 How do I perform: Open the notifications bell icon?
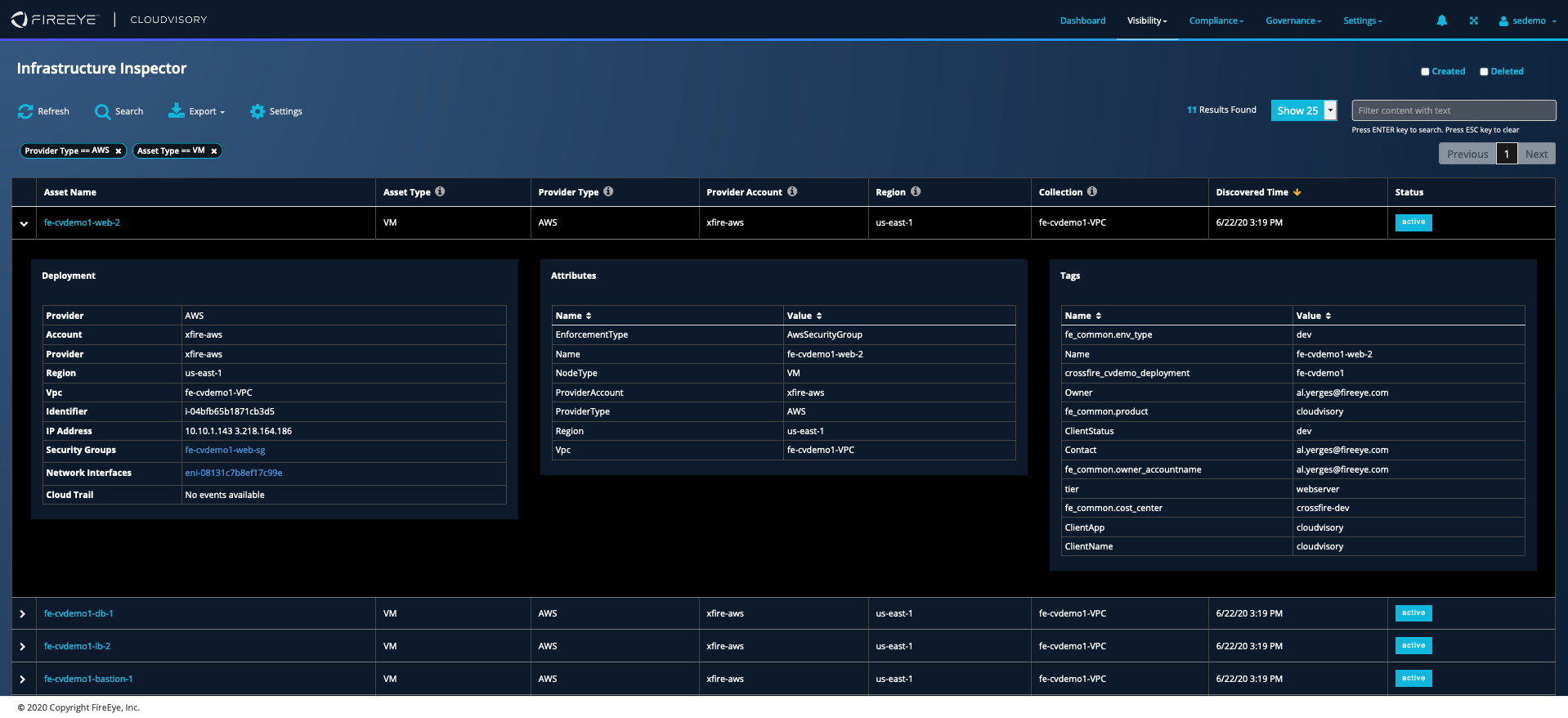tap(1441, 21)
